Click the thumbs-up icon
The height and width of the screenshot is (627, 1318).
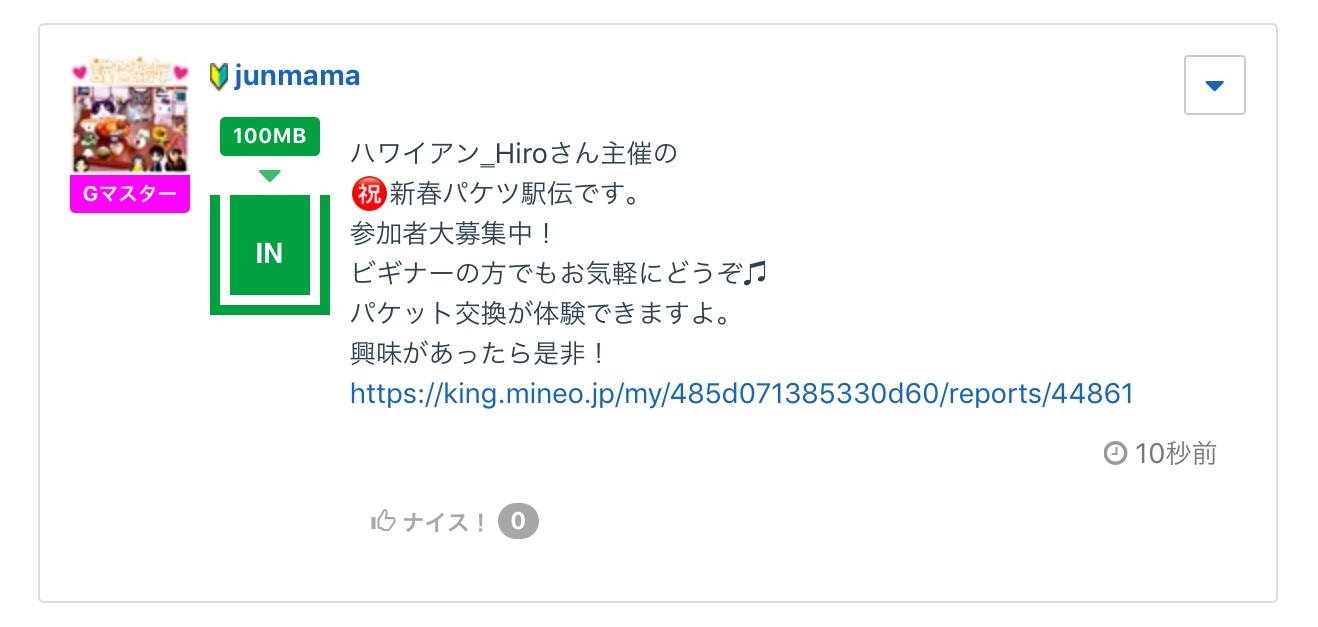382,521
